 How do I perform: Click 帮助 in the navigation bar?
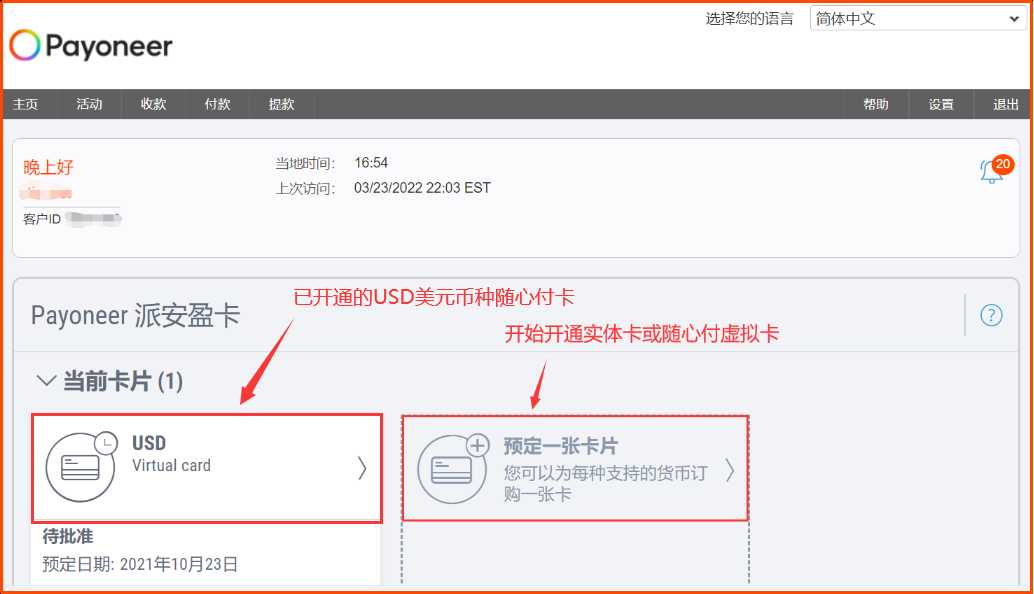pyautogui.click(x=876, y=104)
